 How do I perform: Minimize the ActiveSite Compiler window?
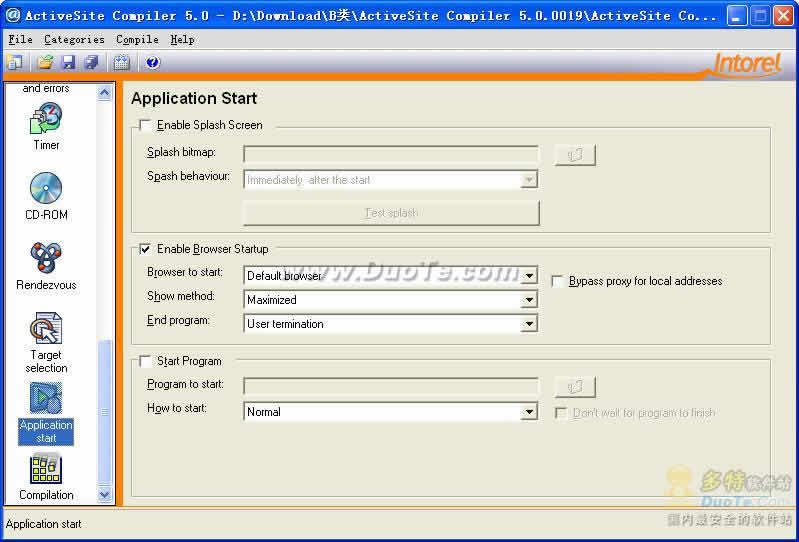[736, 16]
